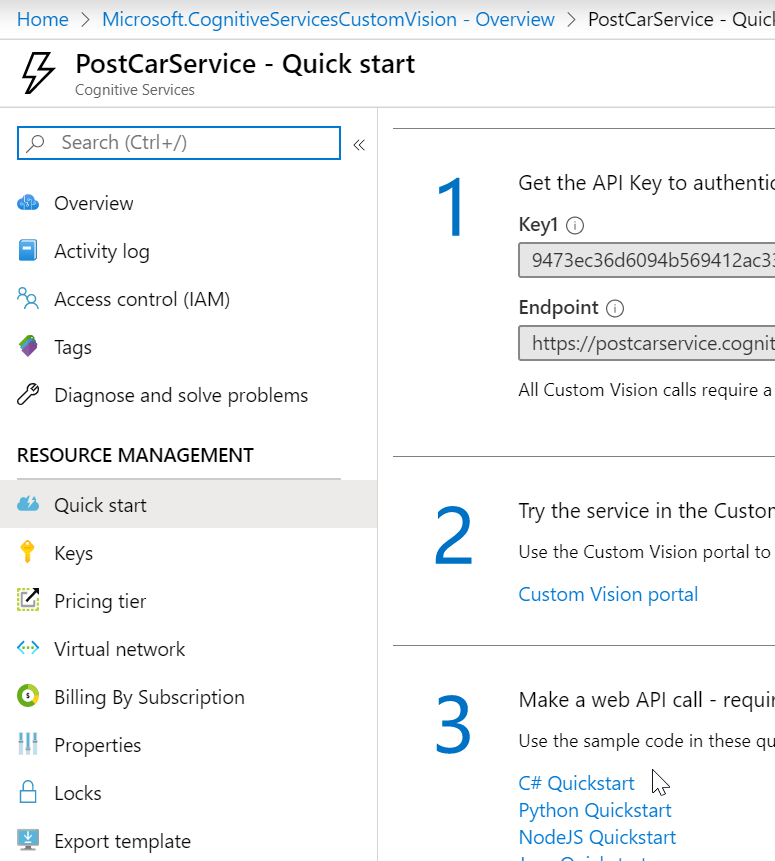775x861 pixels.
Task: Click the PostCarService - Quick start title
Action: pos(245,64)
